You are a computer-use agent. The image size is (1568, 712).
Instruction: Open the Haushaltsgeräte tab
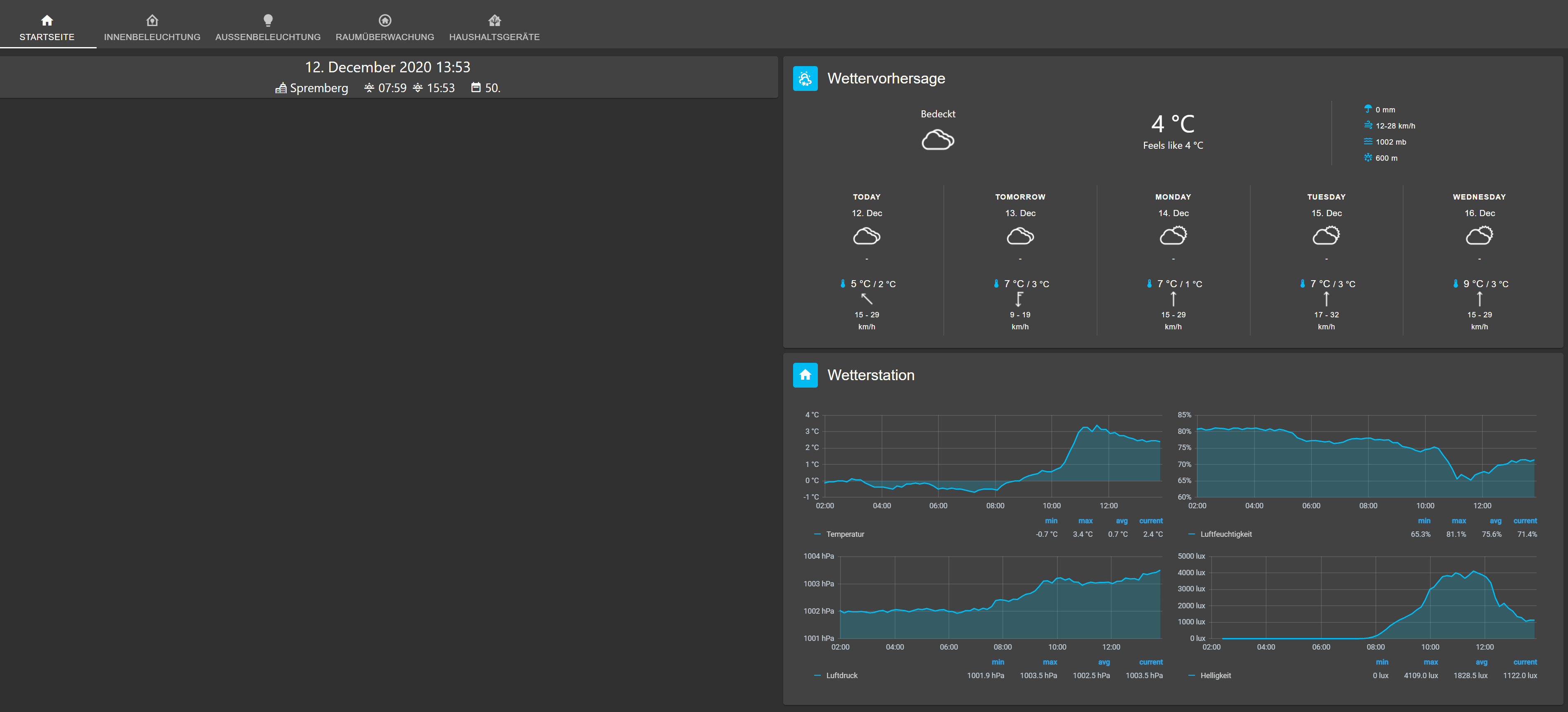[494, 28]
